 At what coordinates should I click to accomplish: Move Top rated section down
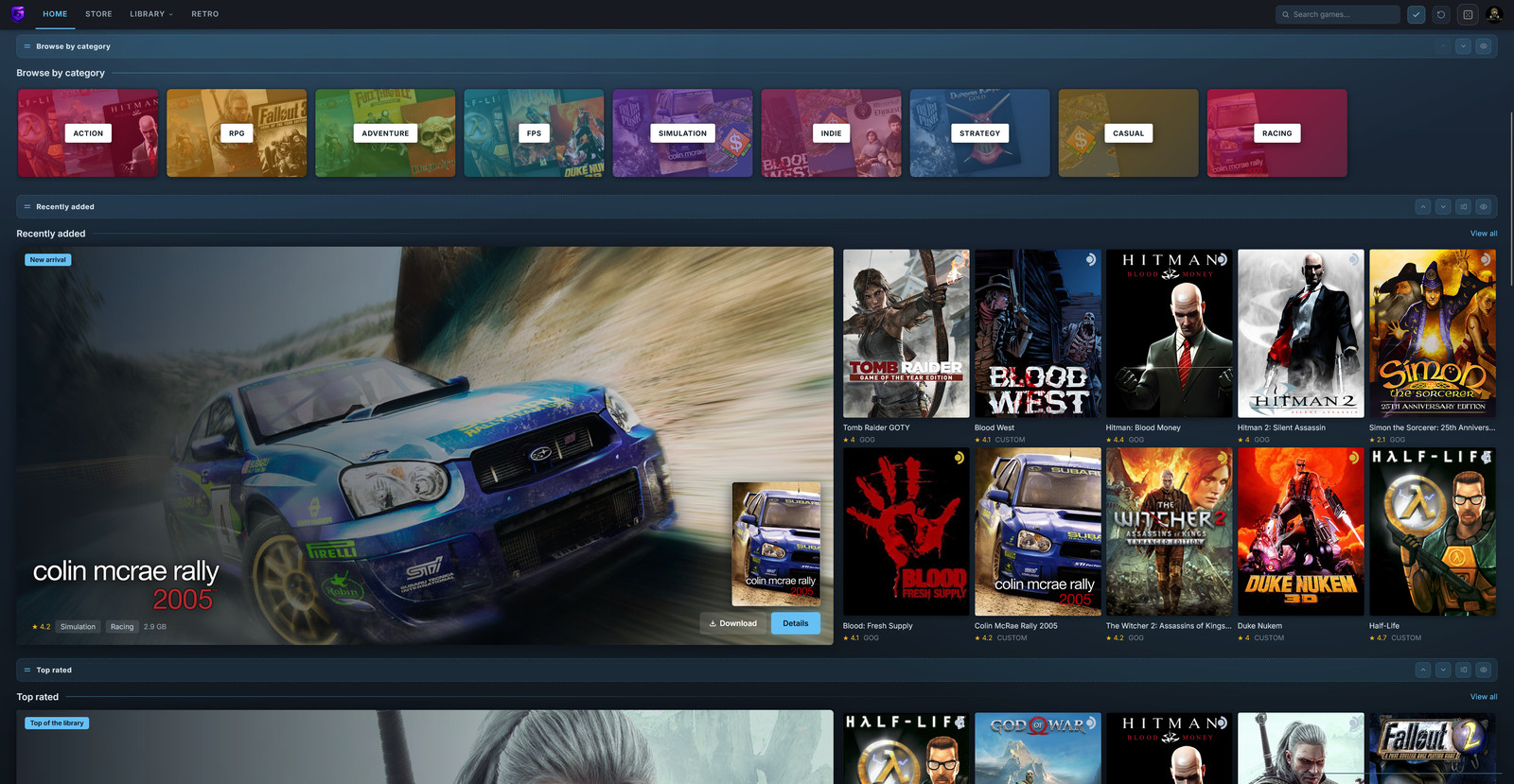tap(1443, 671)
